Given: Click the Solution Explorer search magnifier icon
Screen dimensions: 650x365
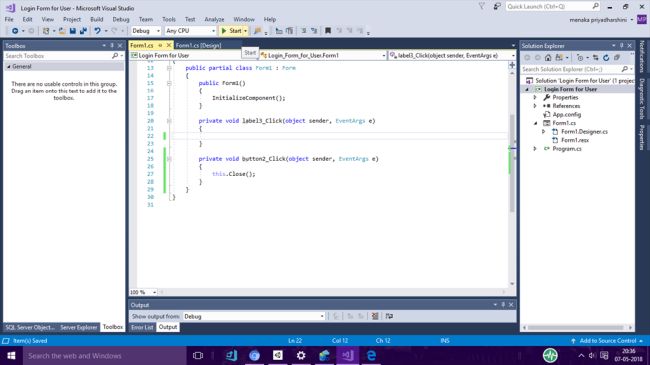Looking at the screenshot, I should coord(625,69).
